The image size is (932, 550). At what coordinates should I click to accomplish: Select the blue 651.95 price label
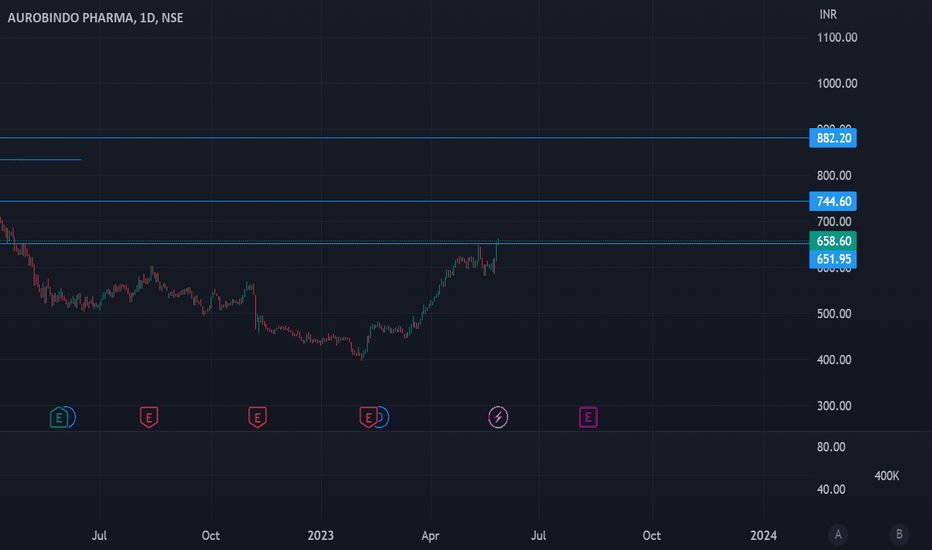833,259
